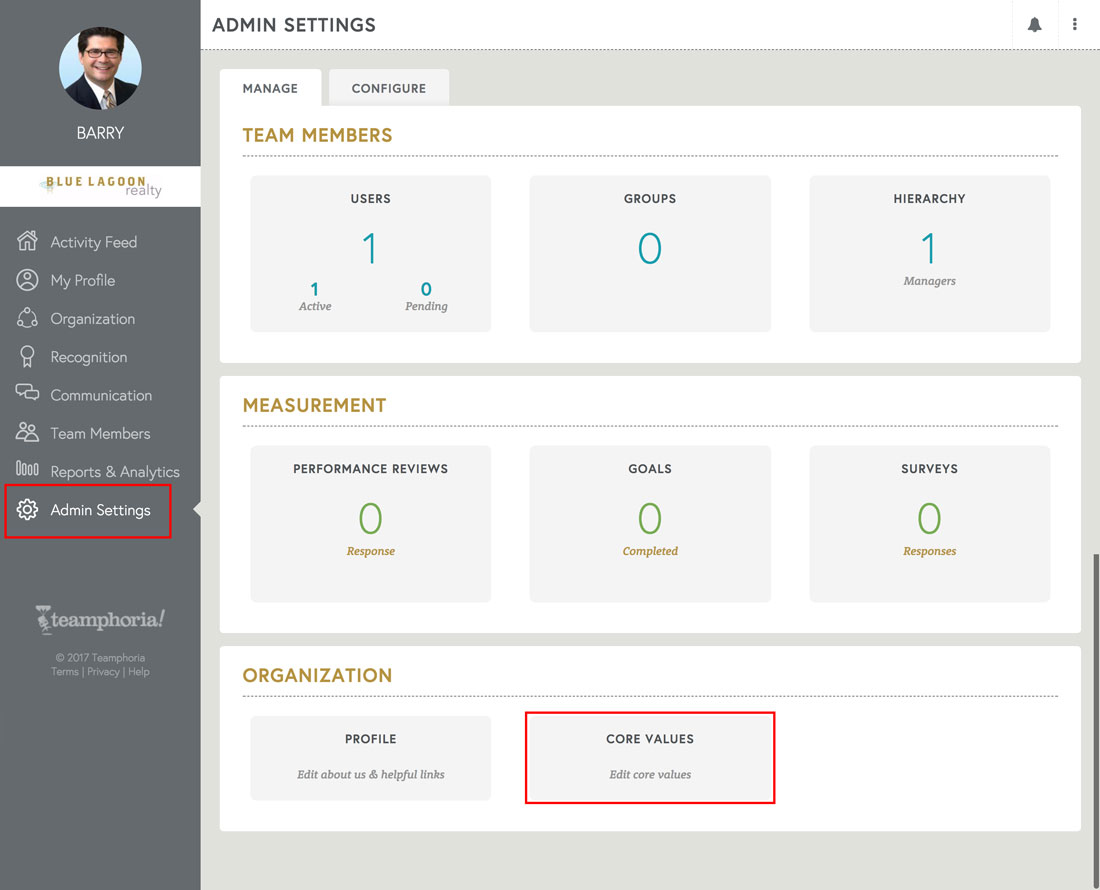
Task: Open the three-dot overflow menu
Action: click(x=1075, y=24)
